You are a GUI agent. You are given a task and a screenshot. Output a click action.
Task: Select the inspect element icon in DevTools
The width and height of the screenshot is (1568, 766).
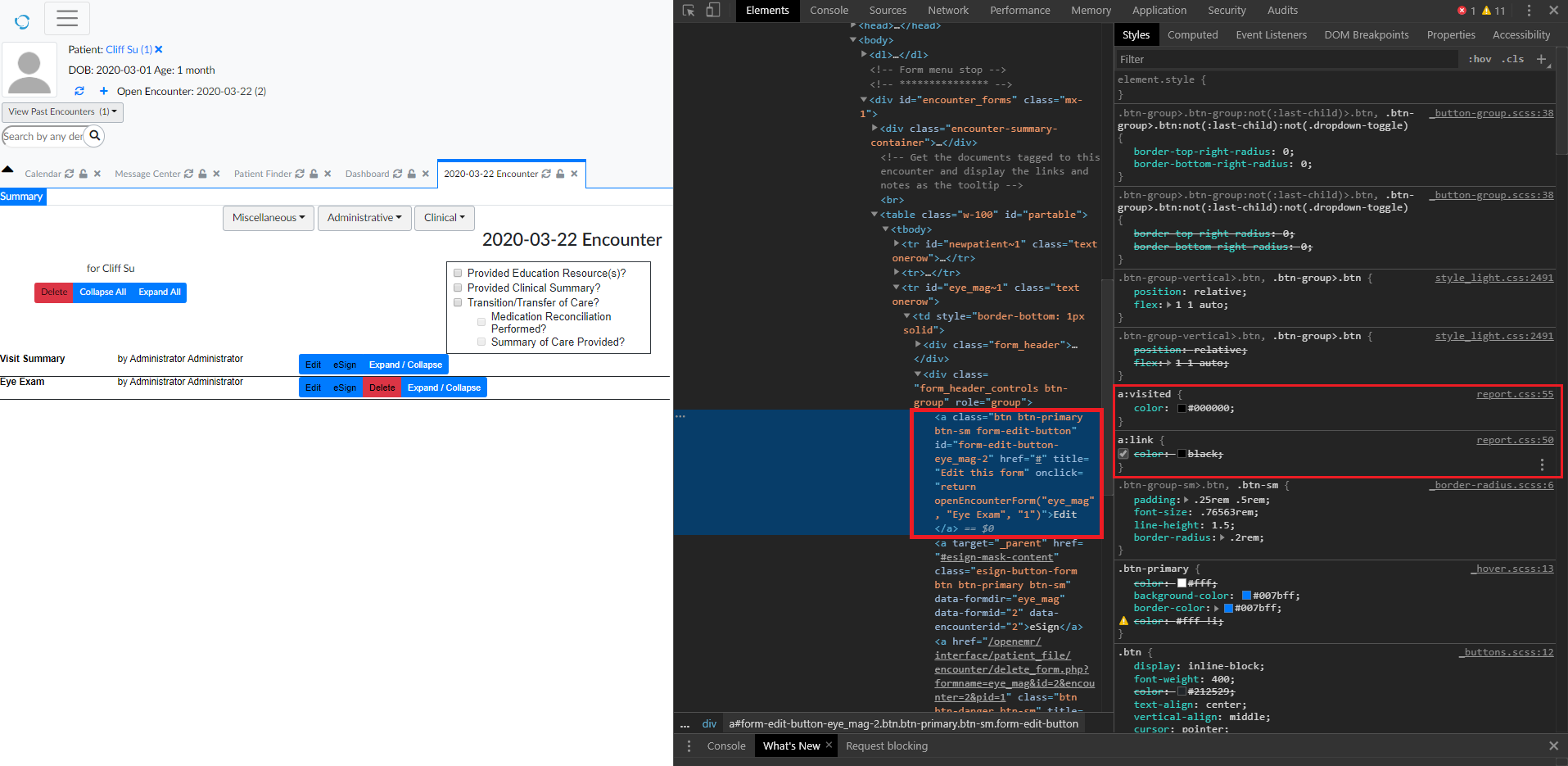(x=689, y=11)
